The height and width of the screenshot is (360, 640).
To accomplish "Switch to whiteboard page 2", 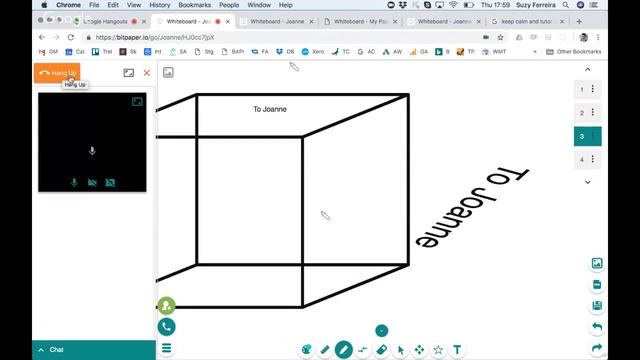I will (582, 113).
